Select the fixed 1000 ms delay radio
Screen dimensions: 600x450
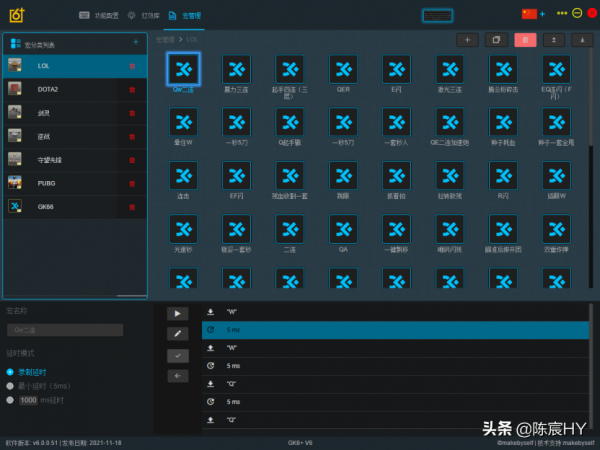click(x=10, y=400)
